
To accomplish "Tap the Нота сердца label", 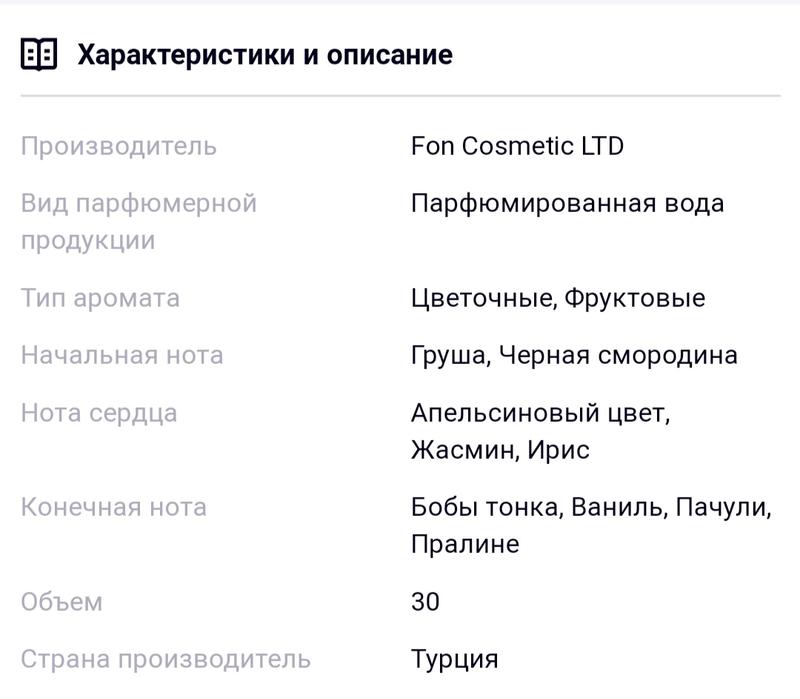I will [x=99, y=412].
